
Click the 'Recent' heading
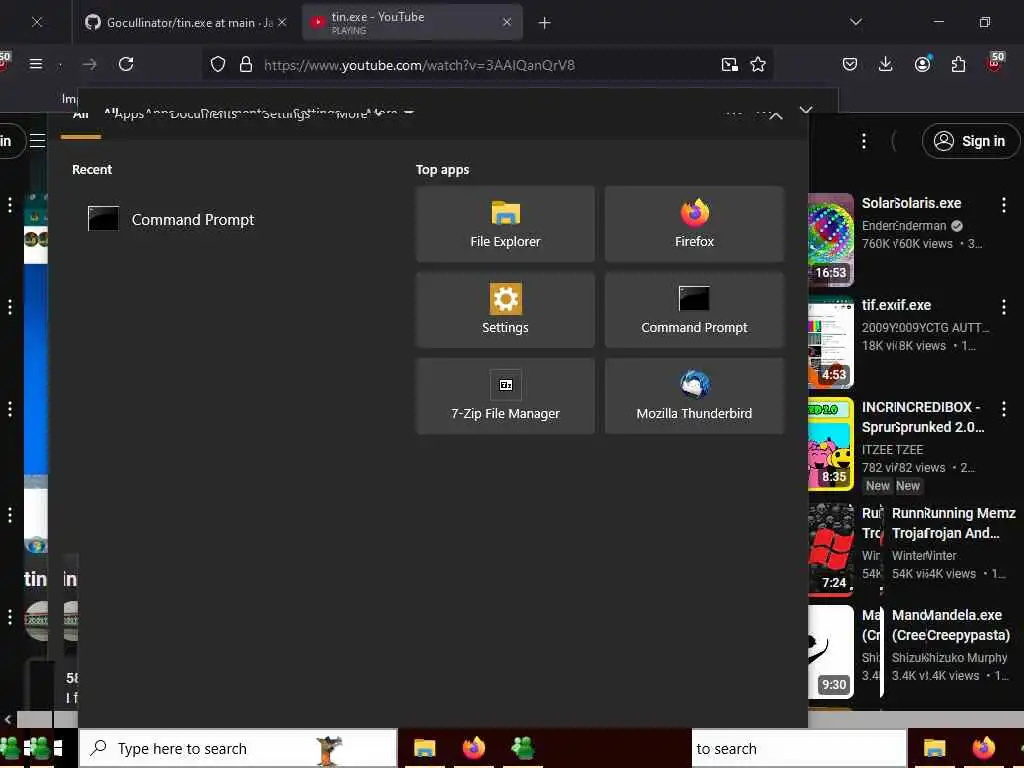click(92, 170)
